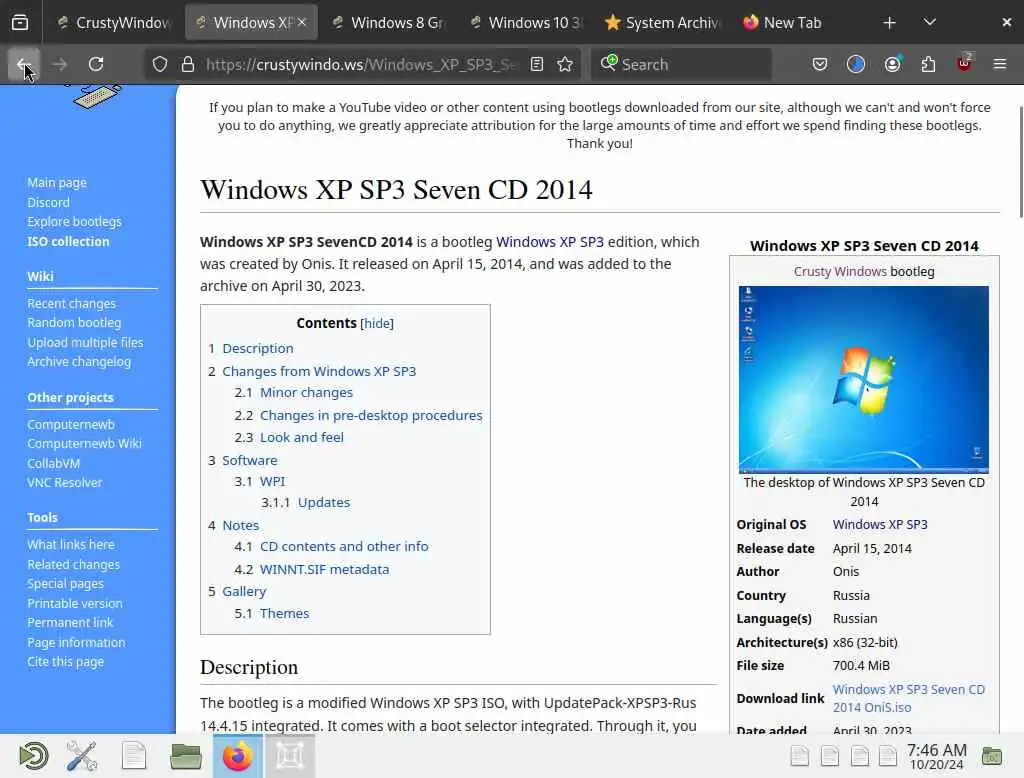Open the tracking protection shield icon
1024x778 pixels.
tap(160, 64)
